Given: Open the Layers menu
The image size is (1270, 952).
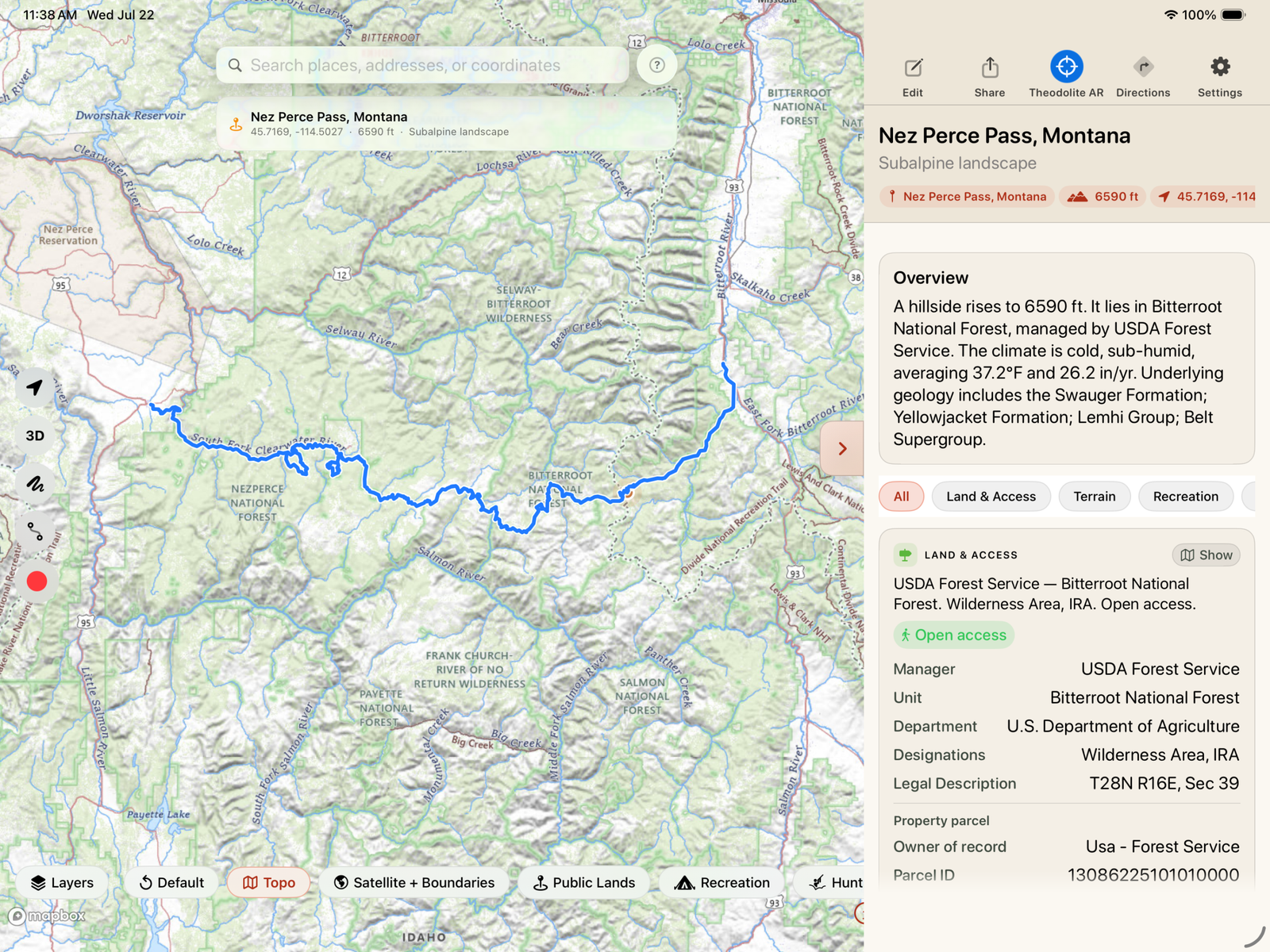Looking at the screenshot, I should tap(62, 882).
